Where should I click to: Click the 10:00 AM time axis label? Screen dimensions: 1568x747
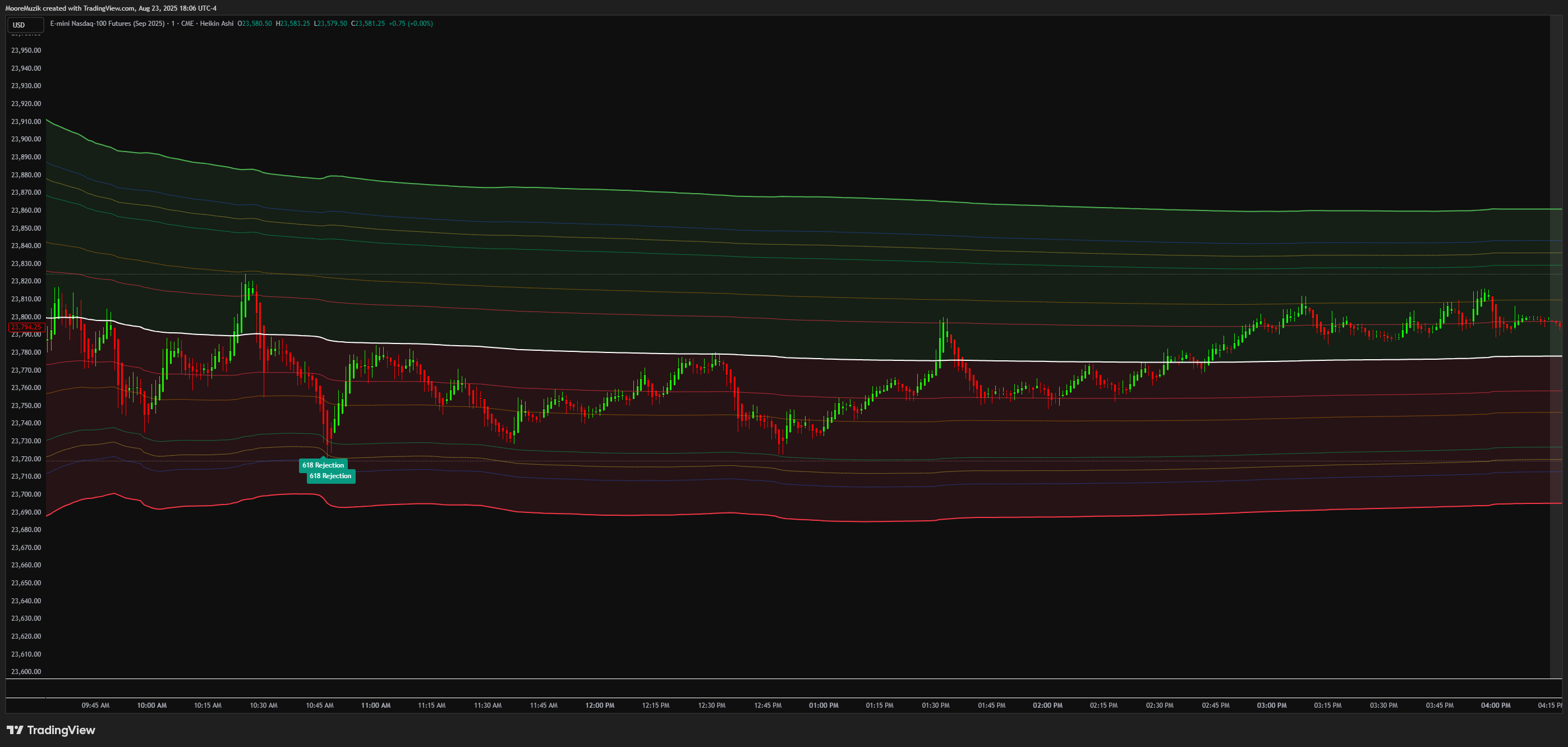(x=151, y=705)
